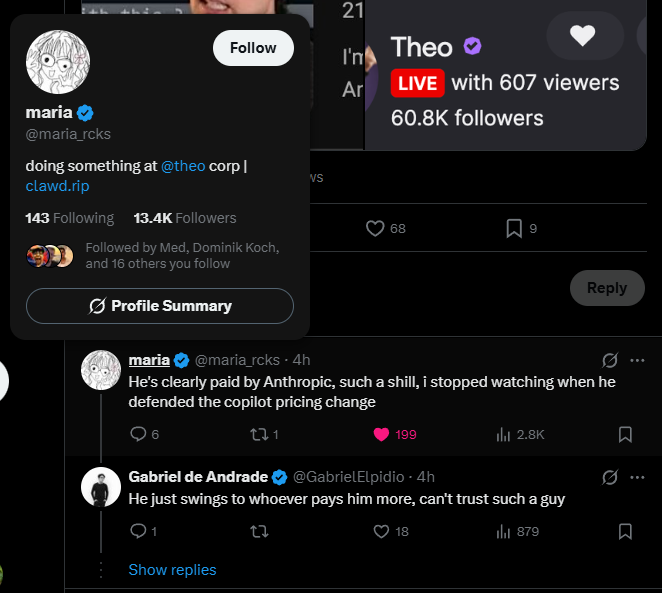
Task: Retweet maria's comment about Anthropic
Action: [259, 434]
